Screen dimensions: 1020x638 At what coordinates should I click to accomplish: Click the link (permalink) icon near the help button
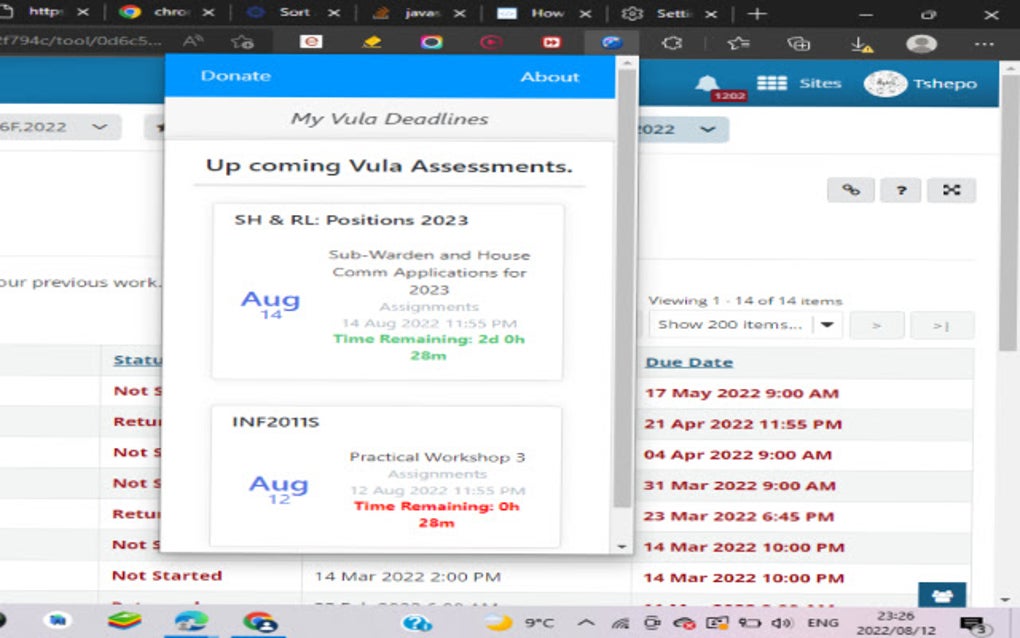[x=850, y=189]
